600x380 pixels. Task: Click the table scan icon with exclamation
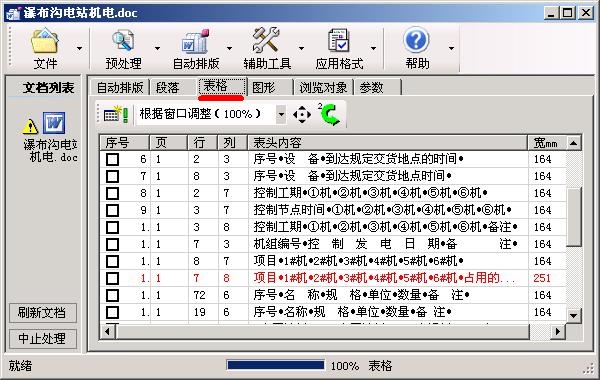(x=116, y=114)
